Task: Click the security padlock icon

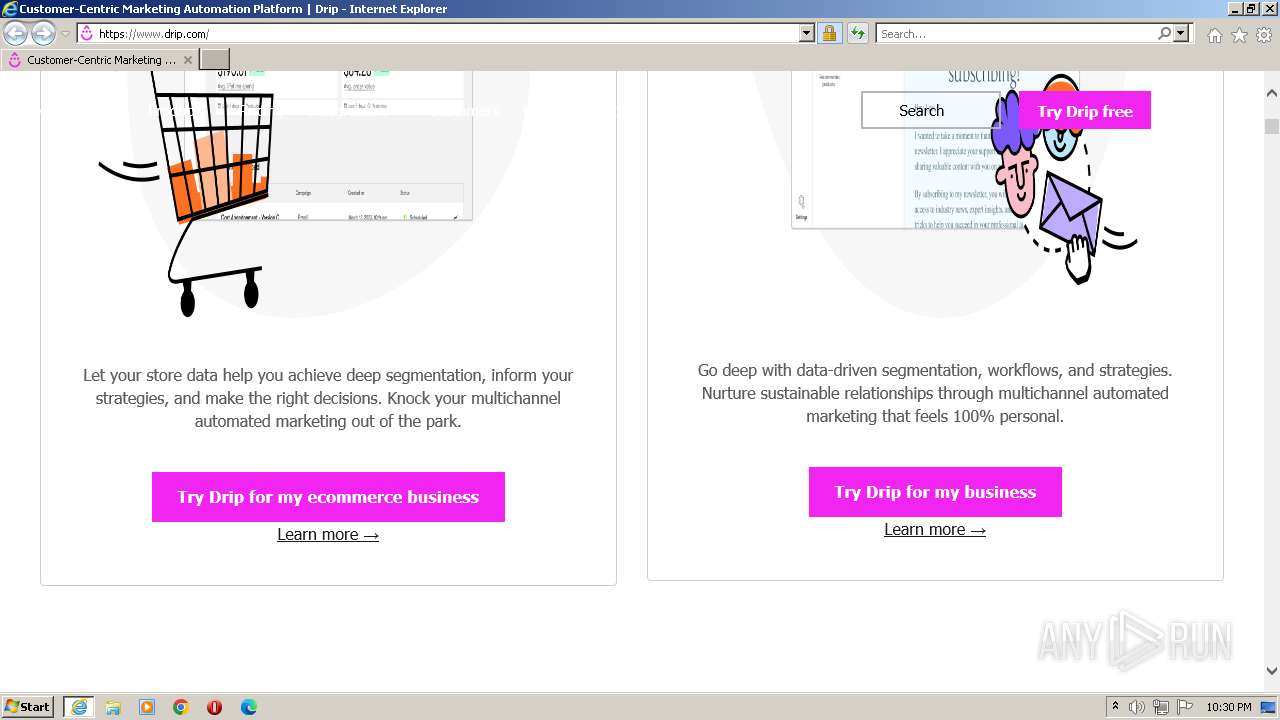Action: 829,34
